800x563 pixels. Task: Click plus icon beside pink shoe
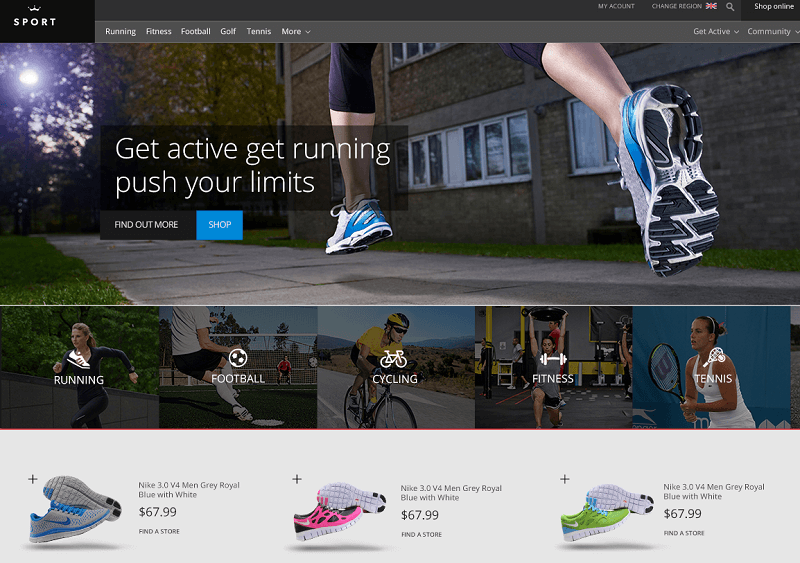pos(297,479)
